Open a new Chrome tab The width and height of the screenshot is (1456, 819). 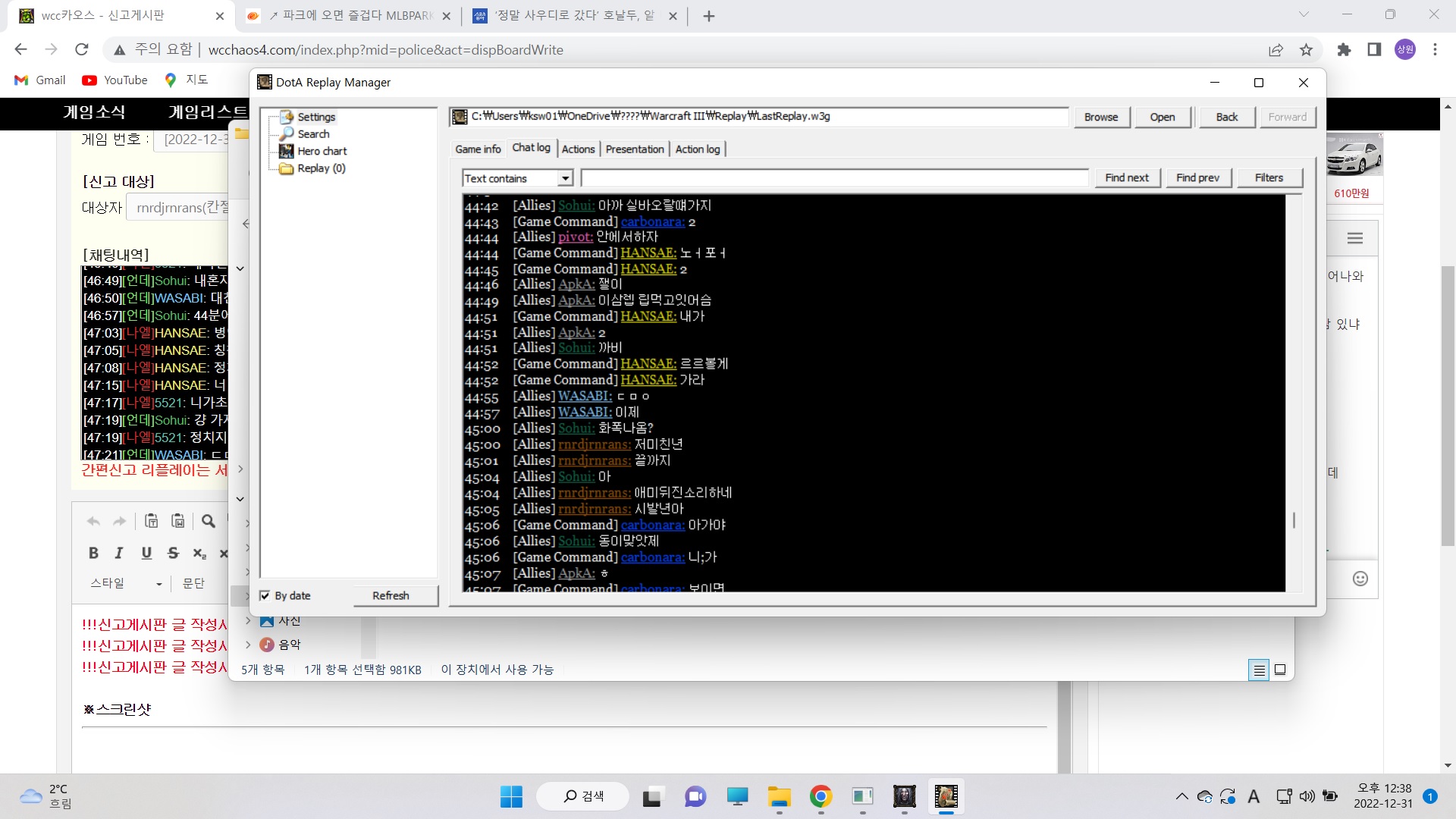pyautogui.click(x=709, y=16)
